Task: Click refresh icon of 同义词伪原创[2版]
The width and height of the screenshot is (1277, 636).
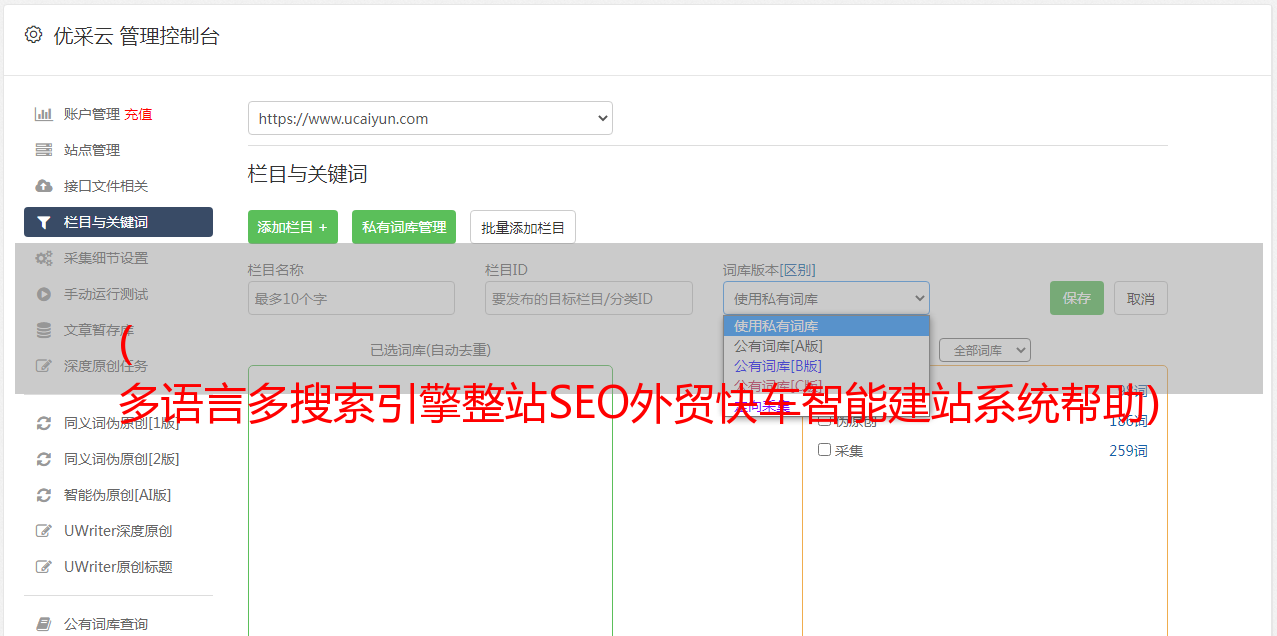Action: 44,459
